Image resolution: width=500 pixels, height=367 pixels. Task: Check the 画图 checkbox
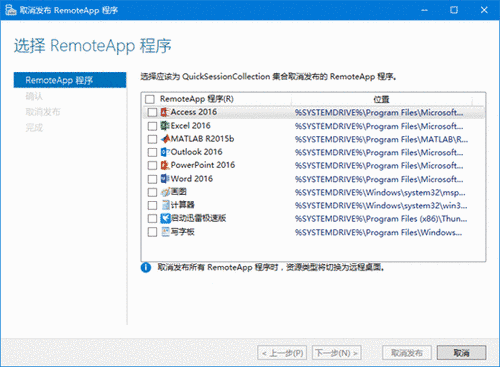[152, 192]
